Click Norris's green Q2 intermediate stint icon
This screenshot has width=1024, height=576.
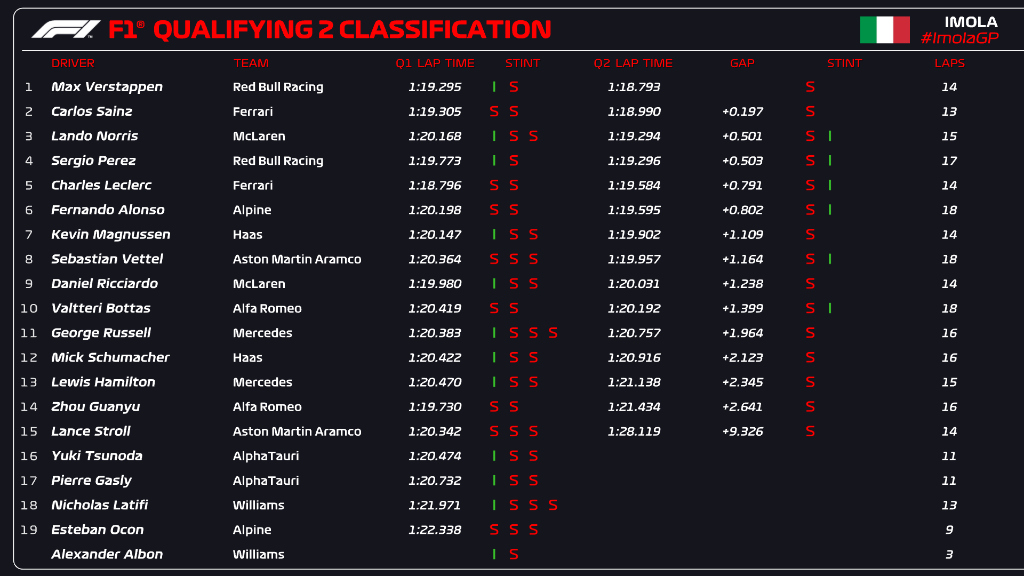(x=830, y=136)
